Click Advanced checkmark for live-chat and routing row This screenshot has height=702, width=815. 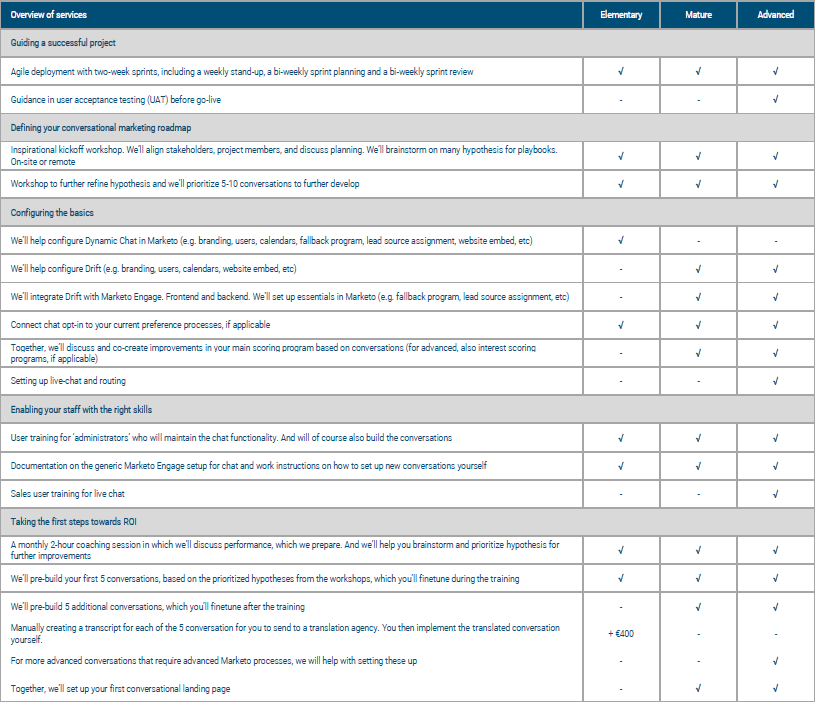[x=775, y=381]
